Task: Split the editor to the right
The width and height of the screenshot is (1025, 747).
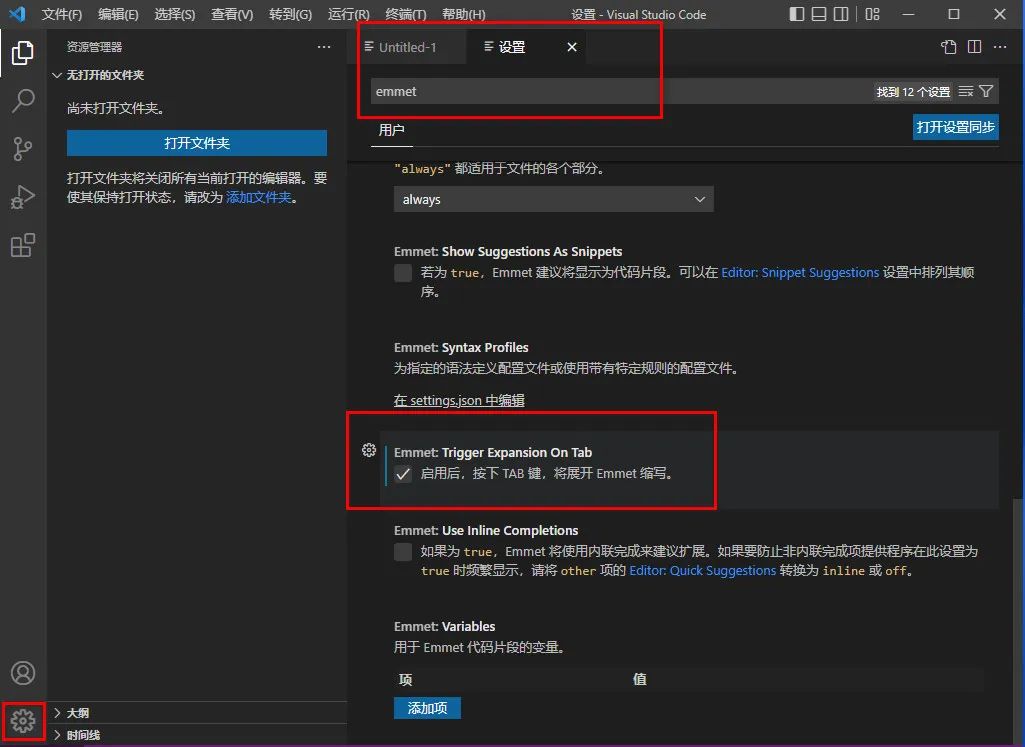Action: pyautogui.click(x=974, y=47)
